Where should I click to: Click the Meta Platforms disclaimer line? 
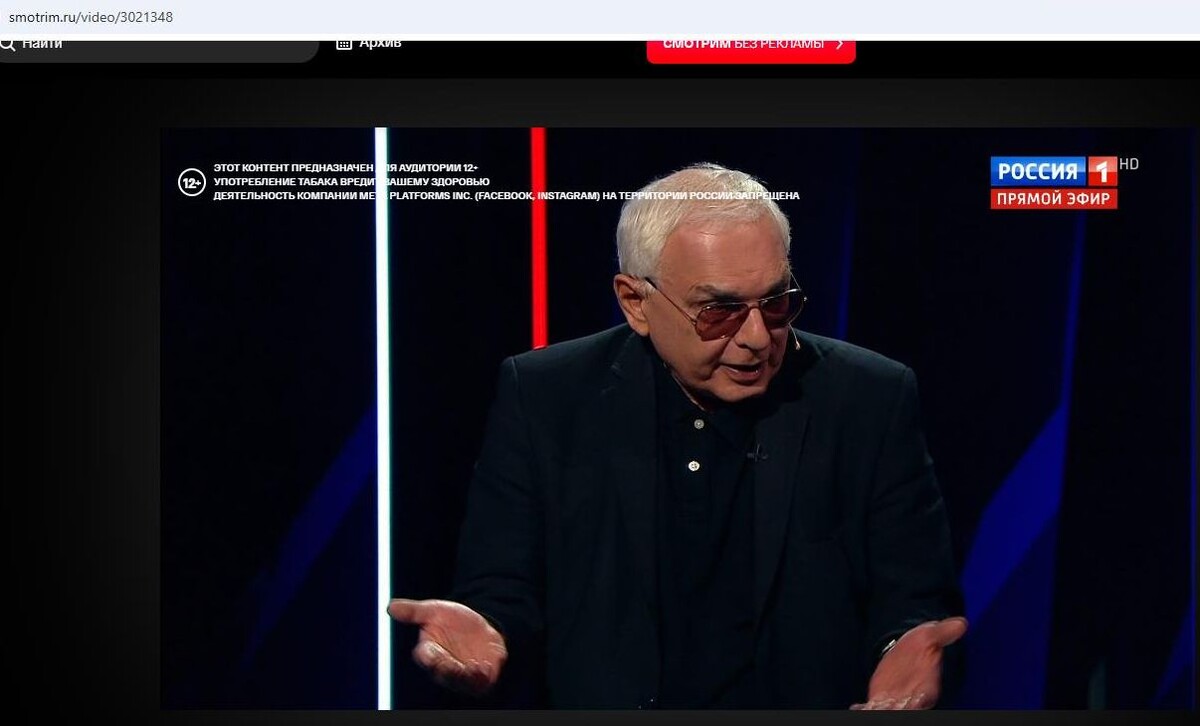[505, 196]
